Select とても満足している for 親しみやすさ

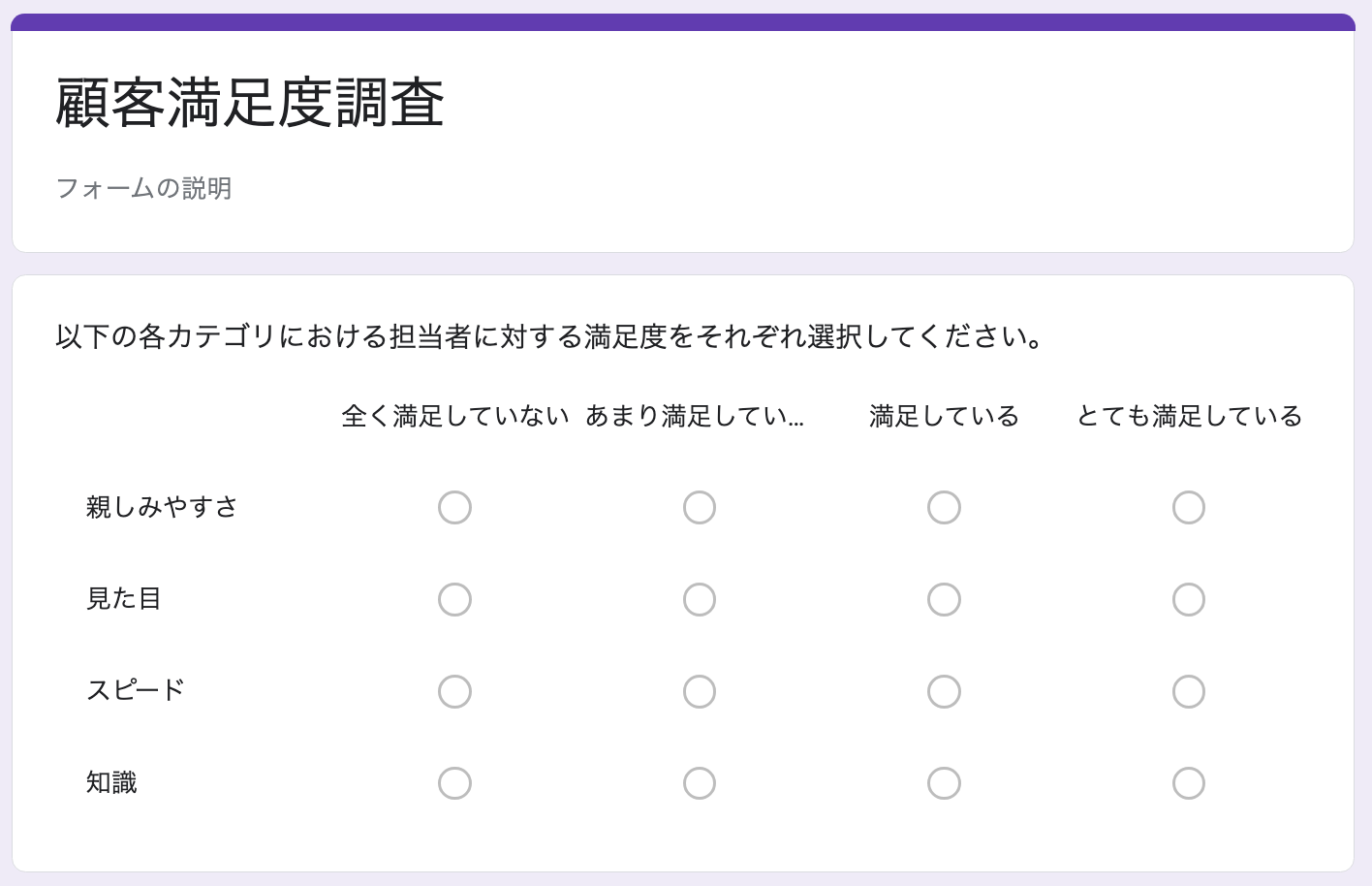[1189, 507]
